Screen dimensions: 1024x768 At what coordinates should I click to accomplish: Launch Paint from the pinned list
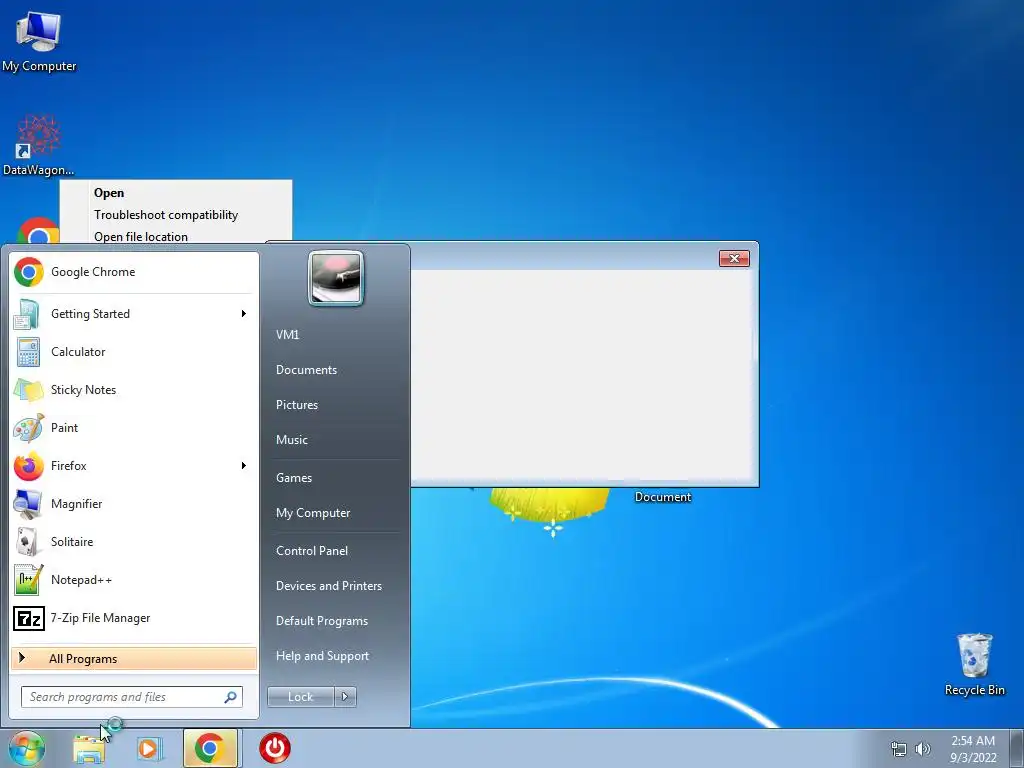(x=134, y=428)
